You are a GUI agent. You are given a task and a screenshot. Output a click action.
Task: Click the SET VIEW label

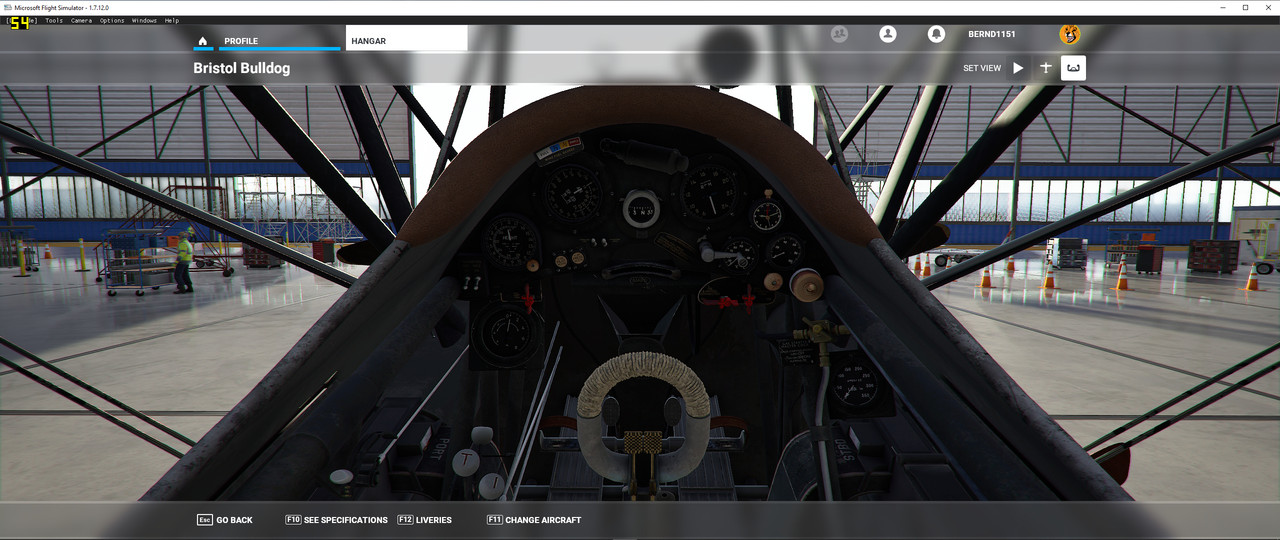coord(982,68)
